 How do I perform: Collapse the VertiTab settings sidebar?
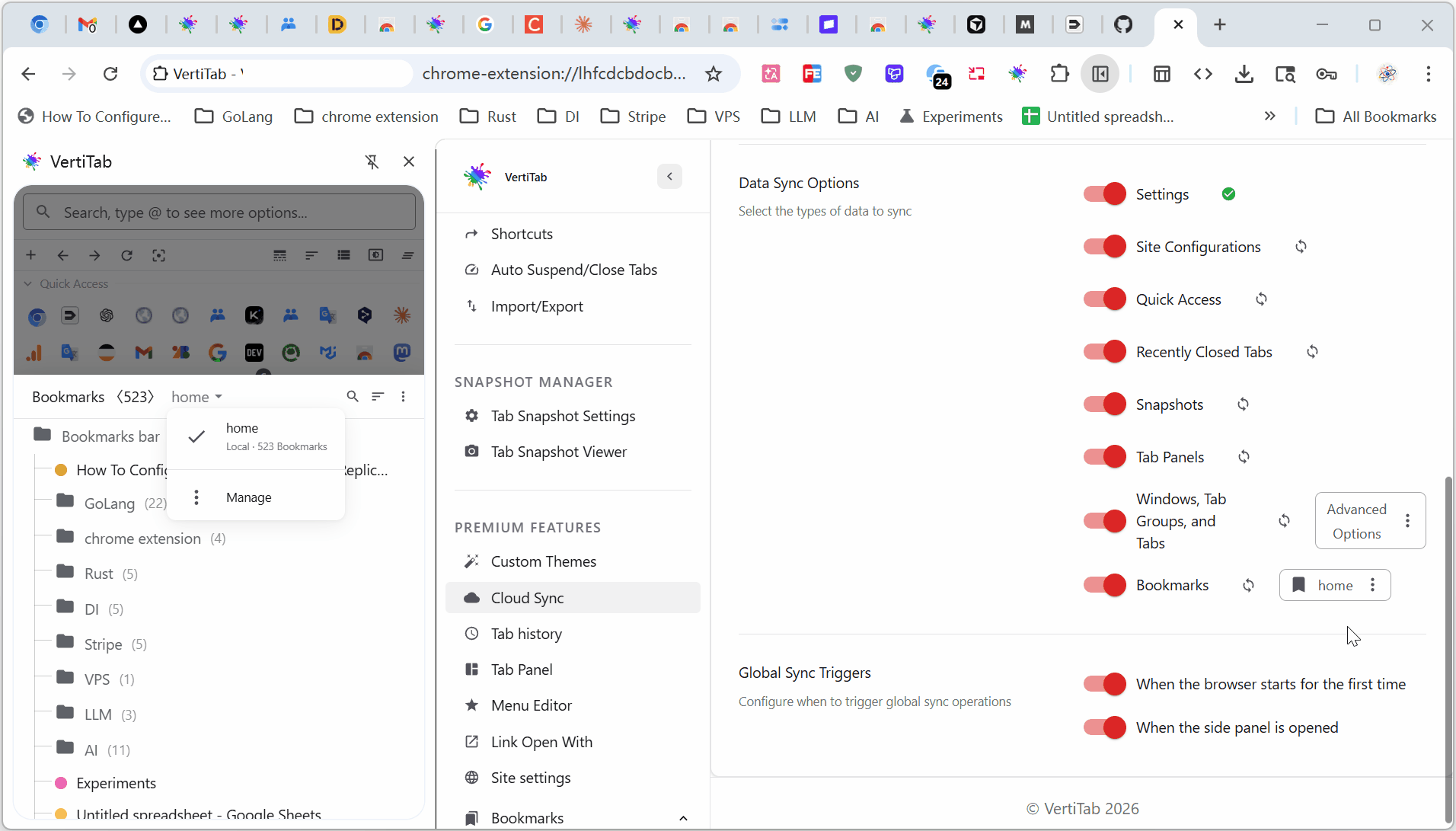pyautogui.click(x=669, y=177)
